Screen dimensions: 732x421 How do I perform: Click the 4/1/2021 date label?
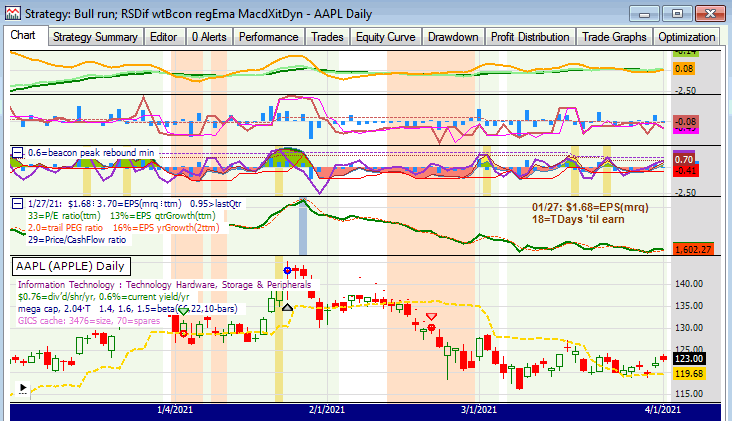(662, 410)
